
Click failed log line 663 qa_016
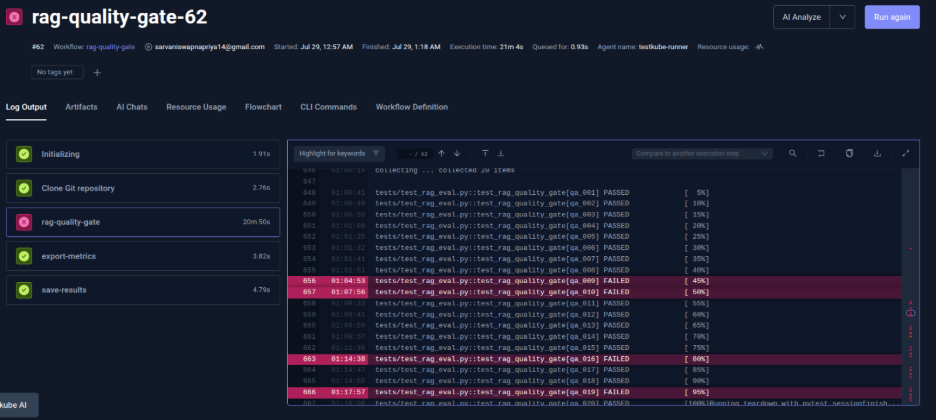595,359
